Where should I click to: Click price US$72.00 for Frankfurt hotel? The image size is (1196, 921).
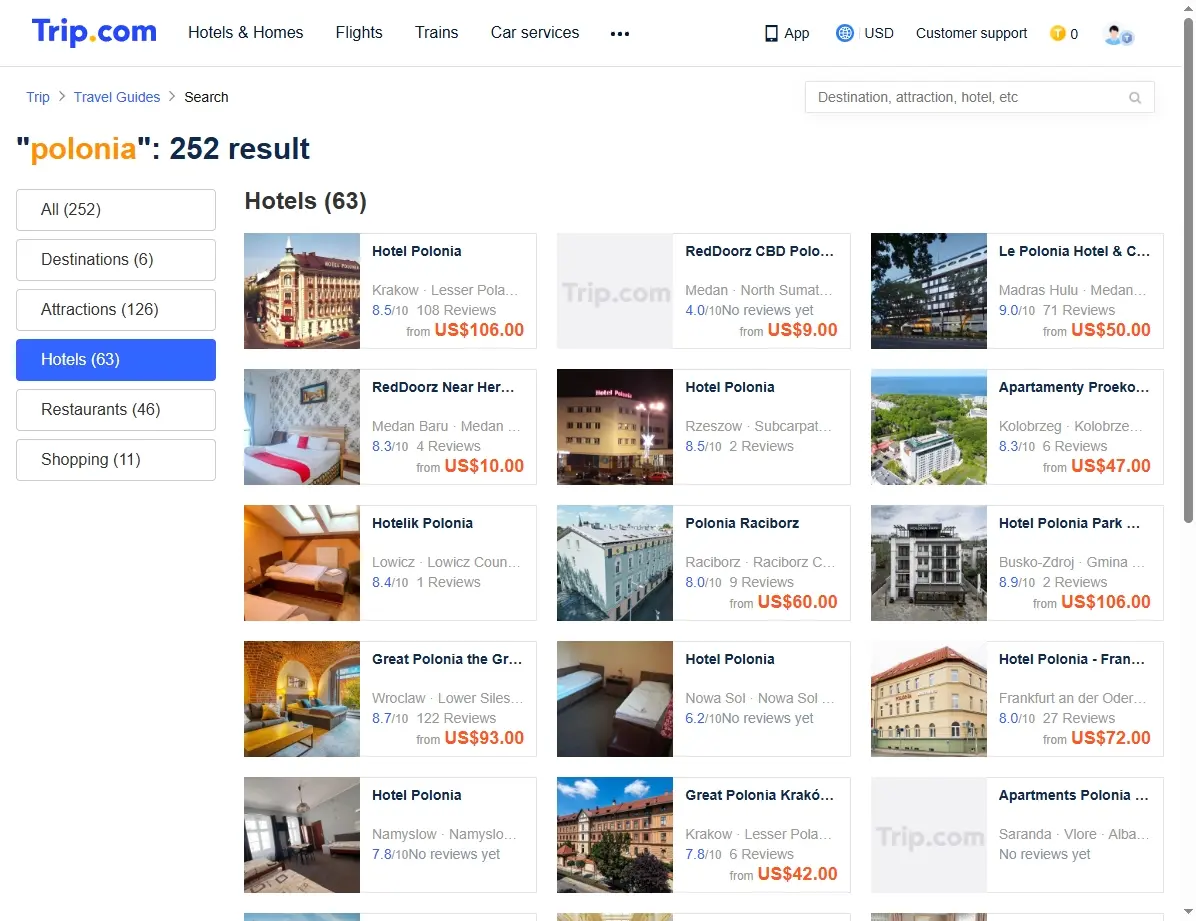[x=1111, y=739]
